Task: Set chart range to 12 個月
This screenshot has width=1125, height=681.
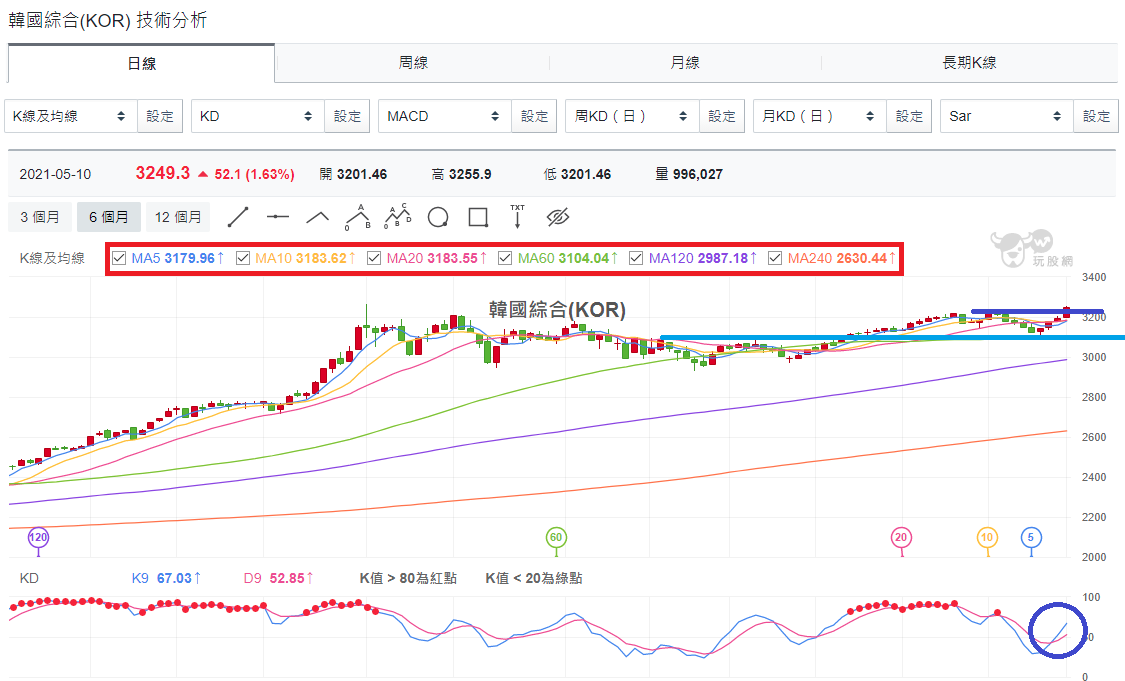Action: 178,217
